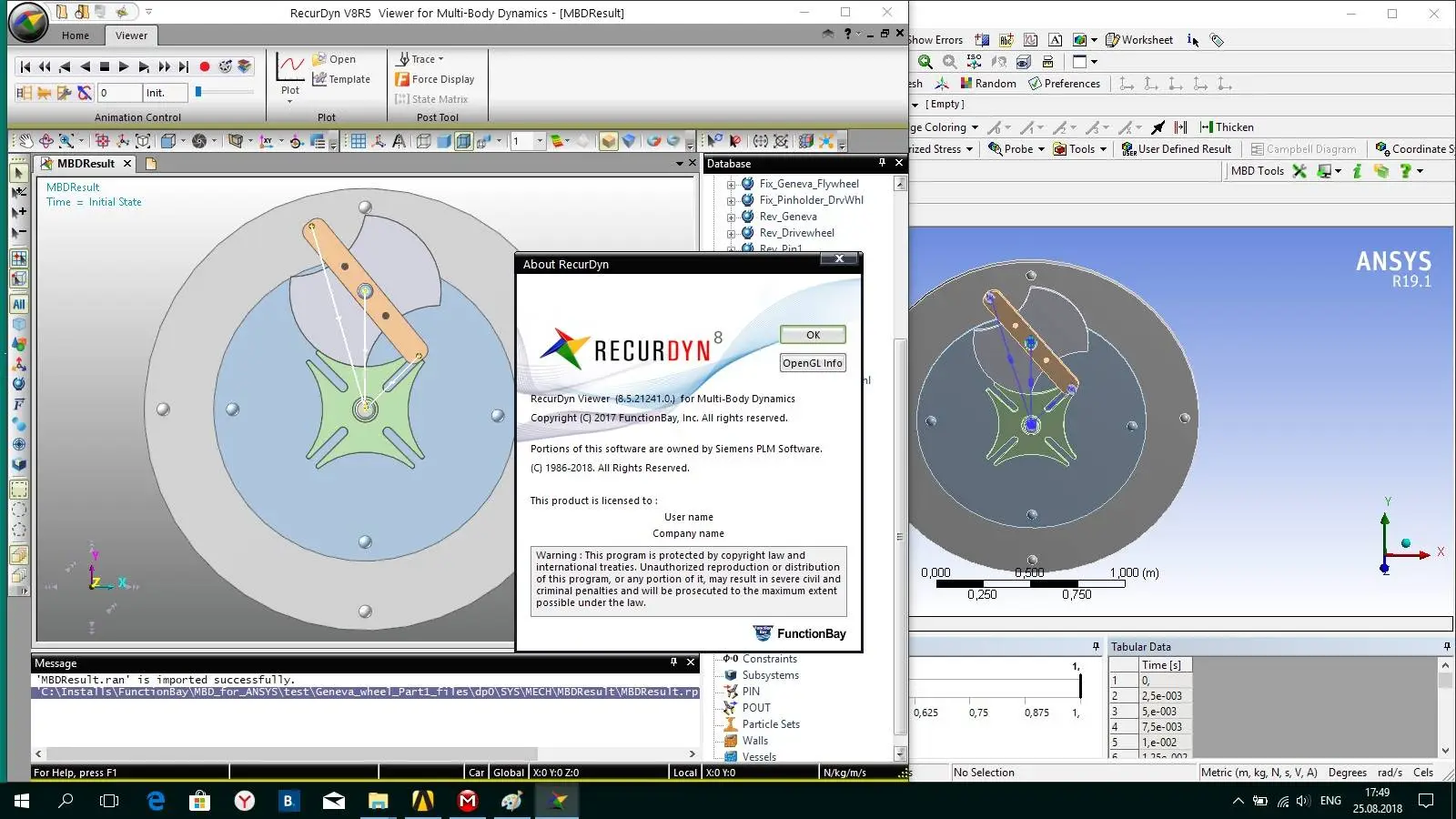Screen dimensions: 1456x819
Task: Expand the Fix_Geneva_Flywheel tree node
Action: click(731, 184)
